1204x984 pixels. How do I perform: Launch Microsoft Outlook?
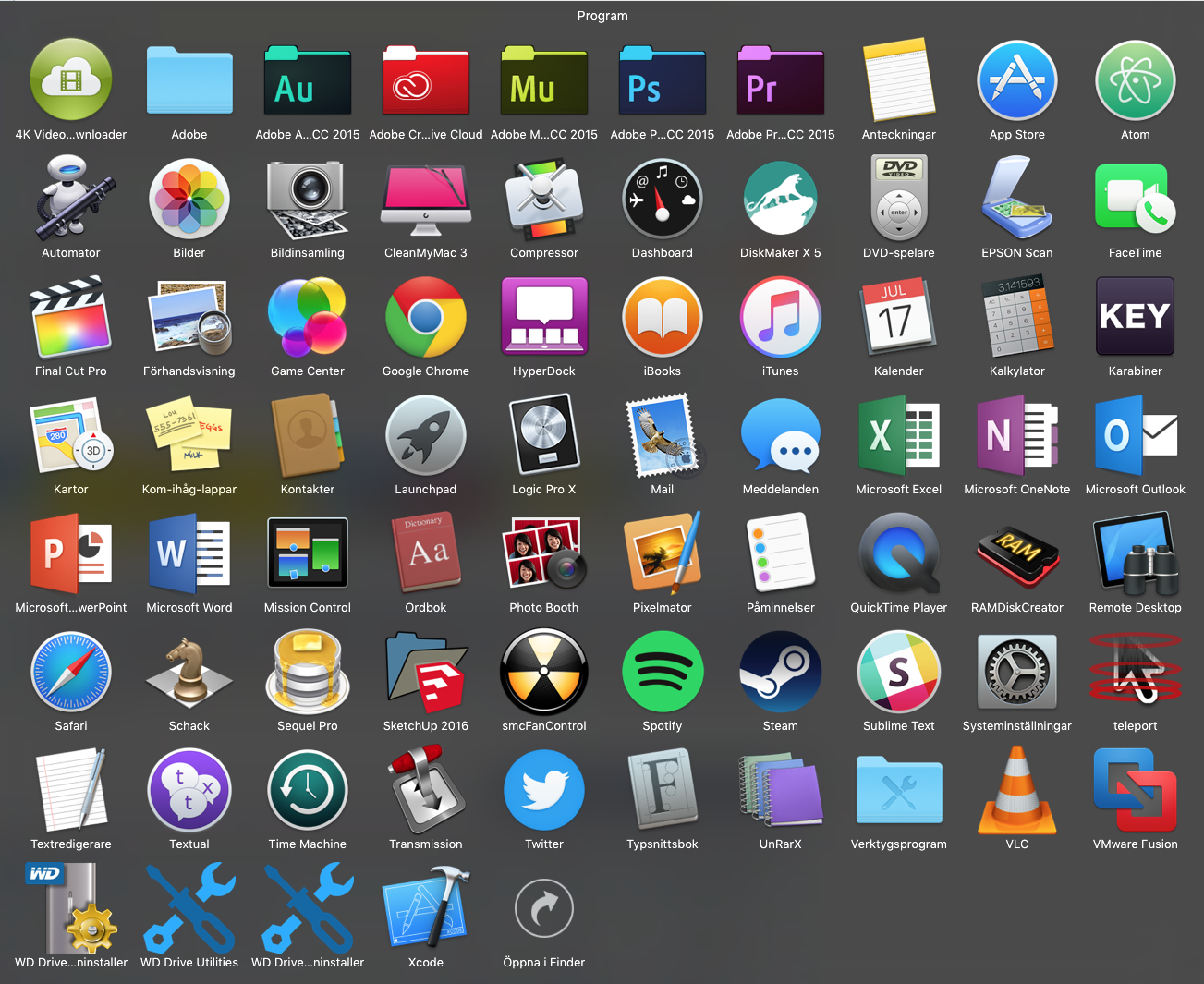pyautogui.click(x=1136, y=434)
